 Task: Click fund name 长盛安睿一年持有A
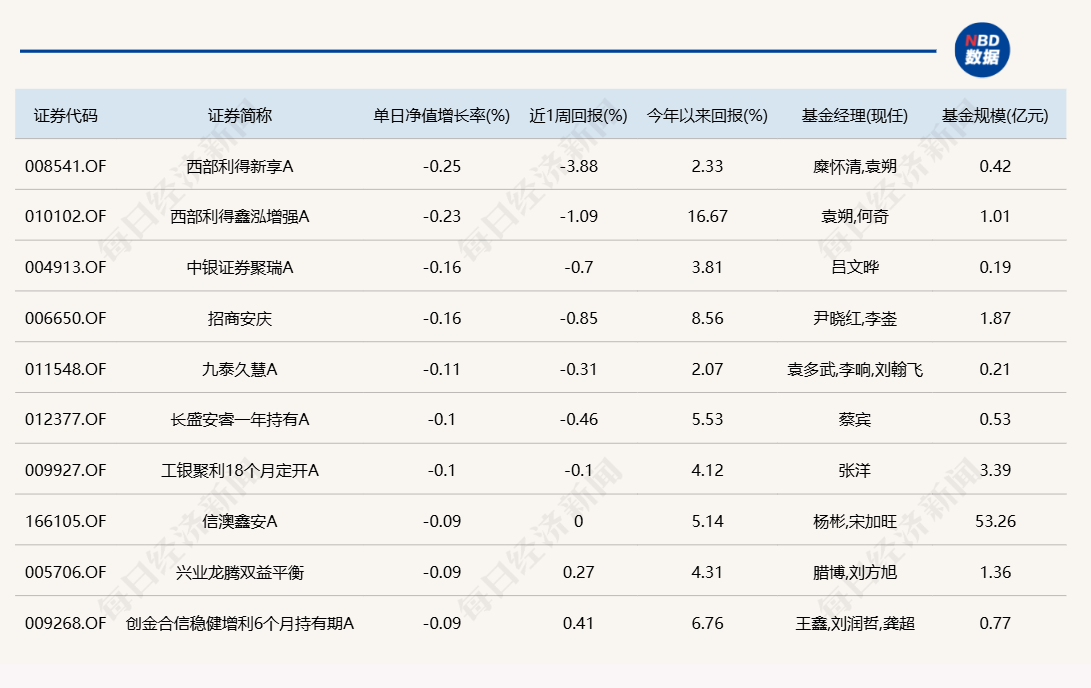239,419
